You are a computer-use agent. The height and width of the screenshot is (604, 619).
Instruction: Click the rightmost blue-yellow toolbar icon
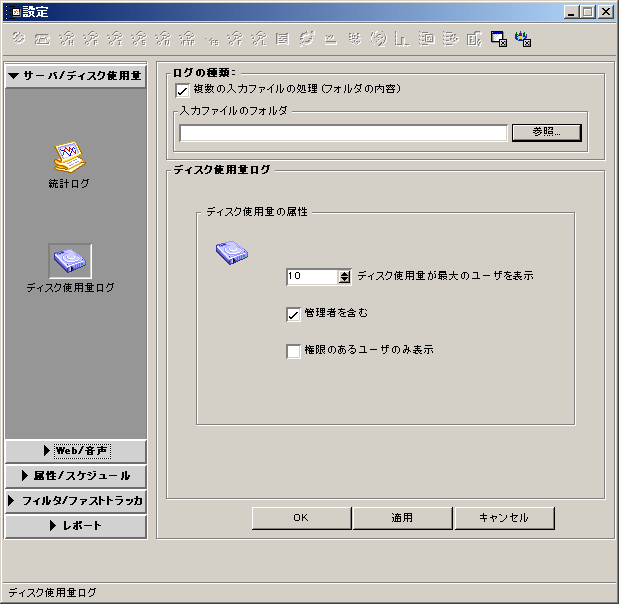pos(522,40)
